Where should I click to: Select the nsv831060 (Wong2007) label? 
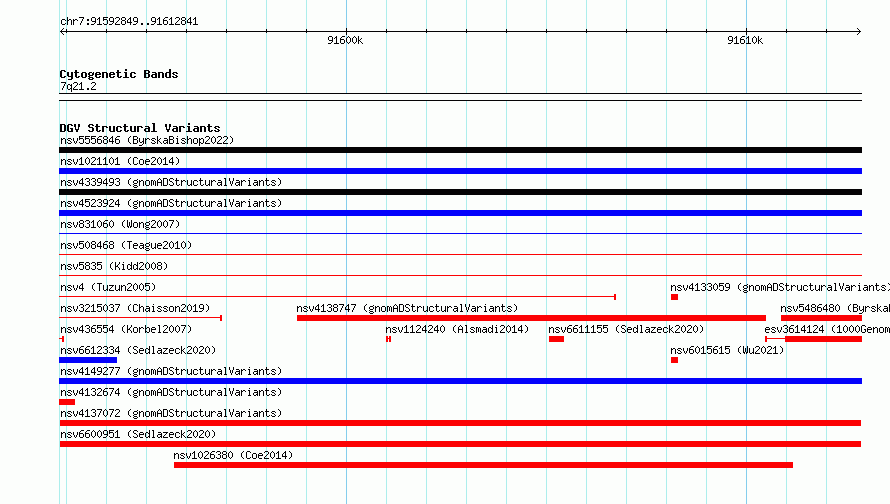pyautogui.click(x=120, y=224)
